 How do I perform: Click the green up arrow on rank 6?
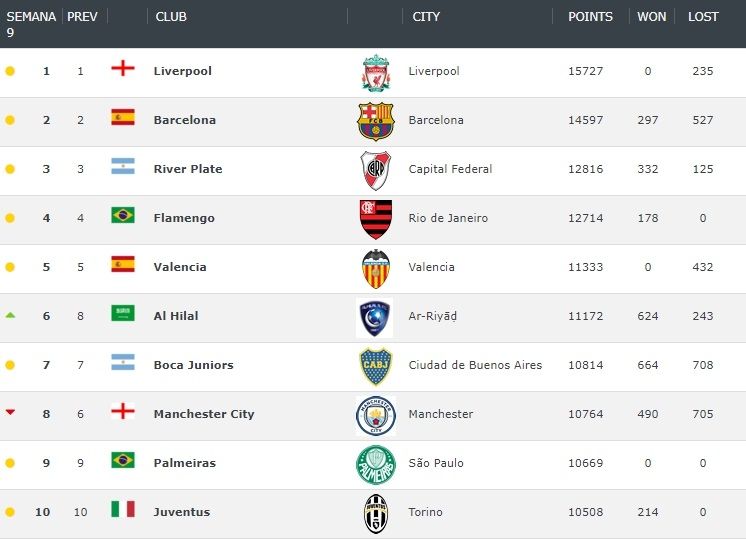[10, 315]
